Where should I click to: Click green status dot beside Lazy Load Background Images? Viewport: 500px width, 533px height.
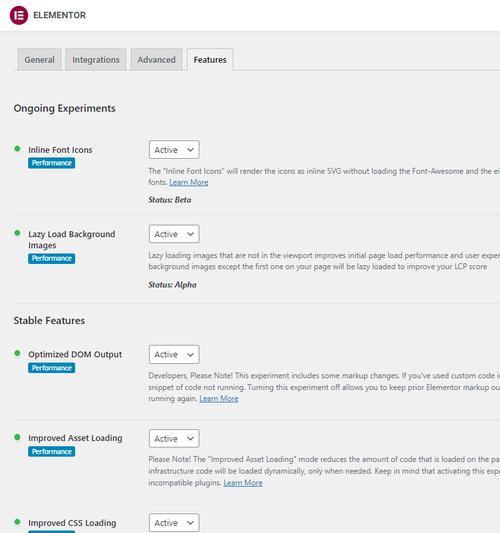pyautogui.click(x=17, y=233)
